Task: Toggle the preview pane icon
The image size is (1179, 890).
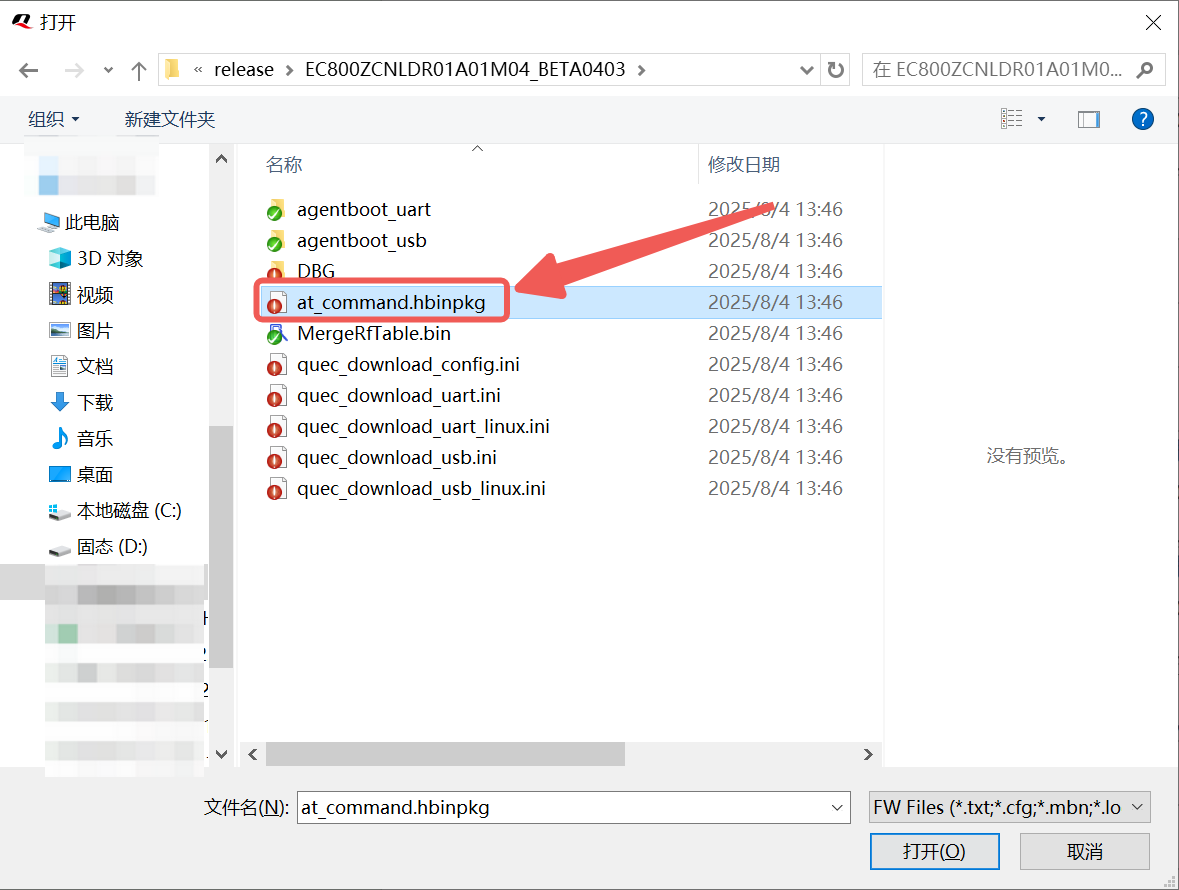Action: pos(1088,119)
